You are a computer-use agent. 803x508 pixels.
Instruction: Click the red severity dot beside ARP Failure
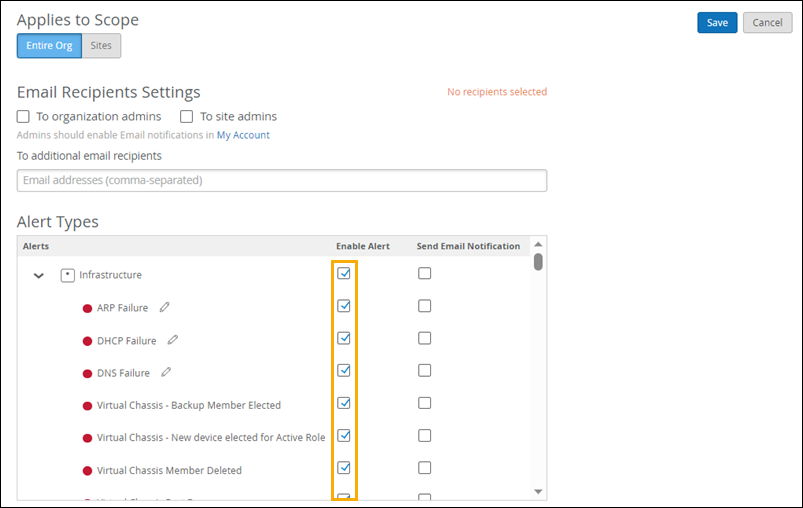tap(87, 308)
